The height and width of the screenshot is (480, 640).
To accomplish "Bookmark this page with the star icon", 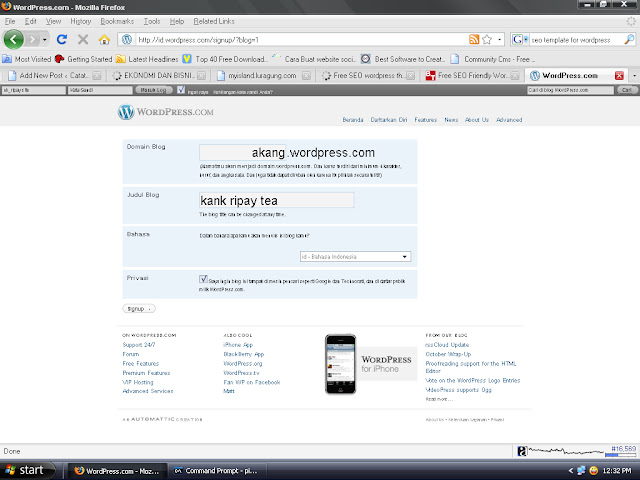I will pos(487,40).
